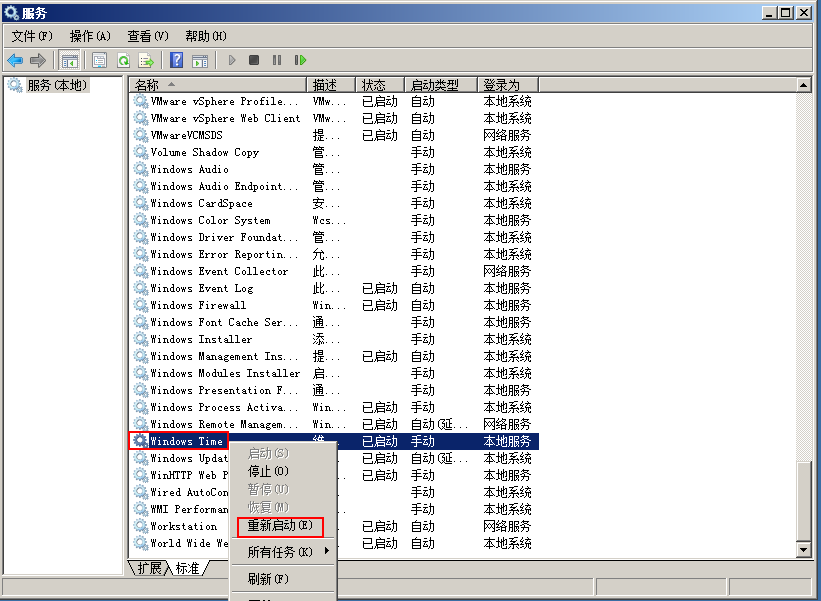Click gear icon of Windows Event Log

[x=140, y=288]
